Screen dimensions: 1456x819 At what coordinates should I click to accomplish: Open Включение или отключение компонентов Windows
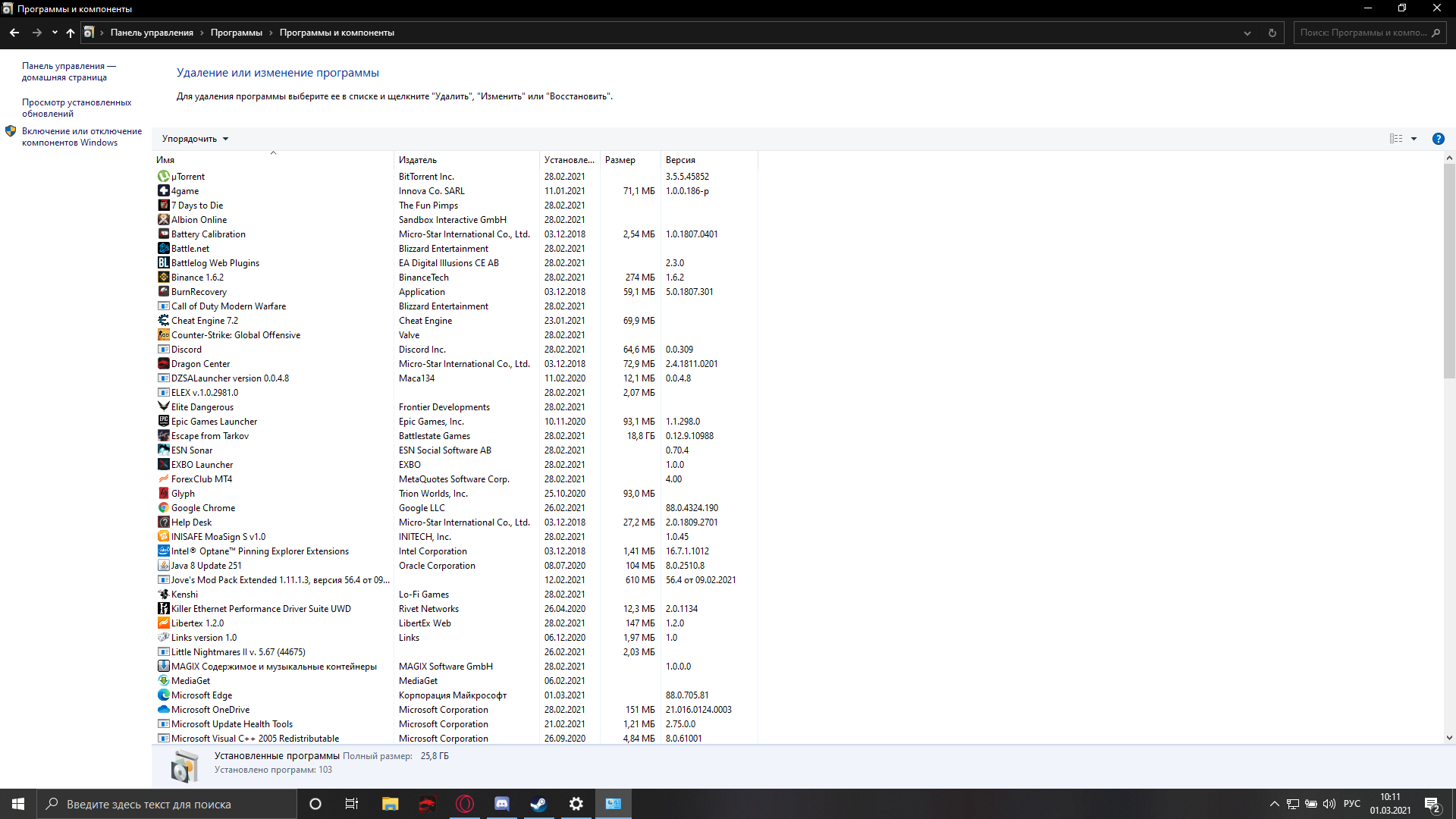pos(82,136)
